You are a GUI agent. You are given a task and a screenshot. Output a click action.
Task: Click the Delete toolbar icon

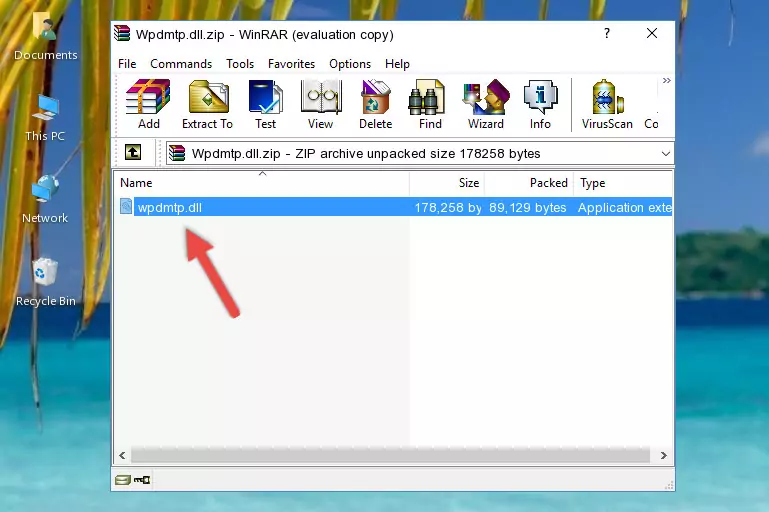pyautogui.click(x=375, y=104)
